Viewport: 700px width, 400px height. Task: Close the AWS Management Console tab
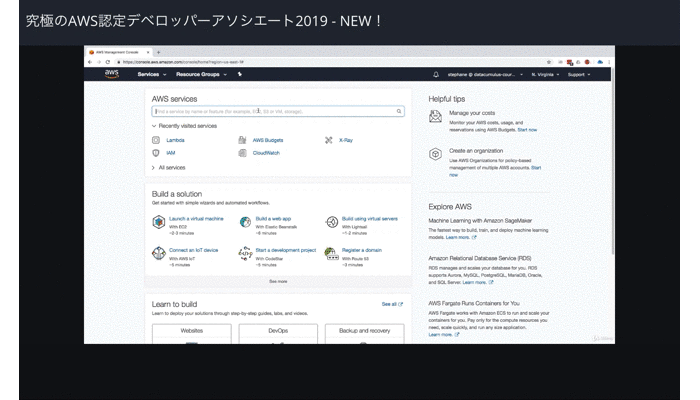tap(148, 52)
